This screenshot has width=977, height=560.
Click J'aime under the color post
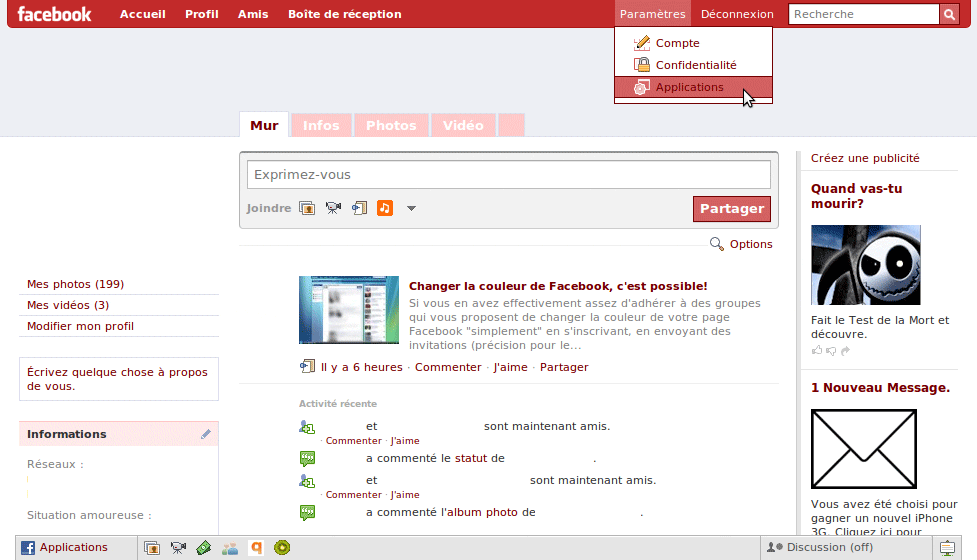510,367
